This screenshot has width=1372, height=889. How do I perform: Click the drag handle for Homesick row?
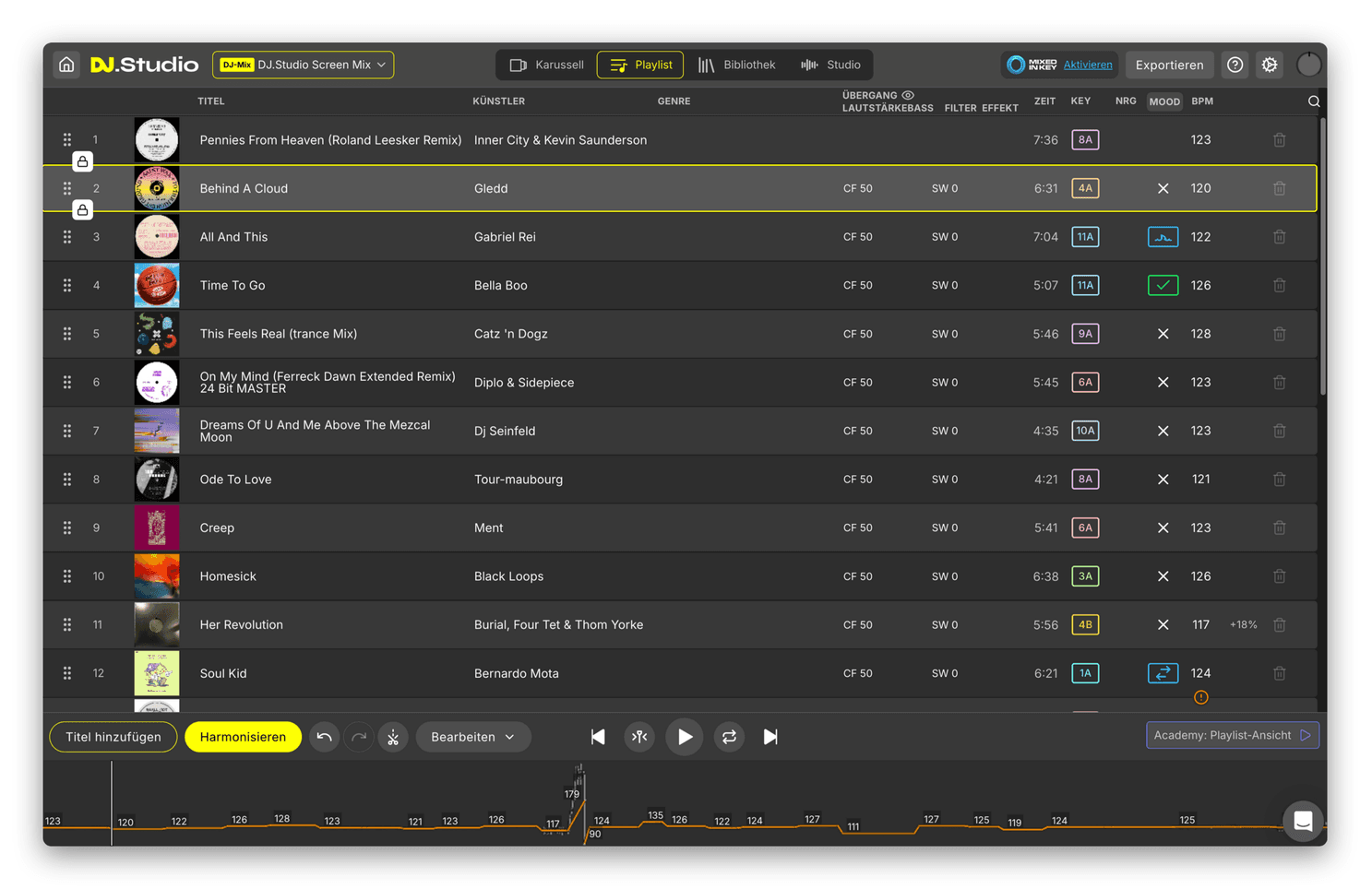(67, 576)
